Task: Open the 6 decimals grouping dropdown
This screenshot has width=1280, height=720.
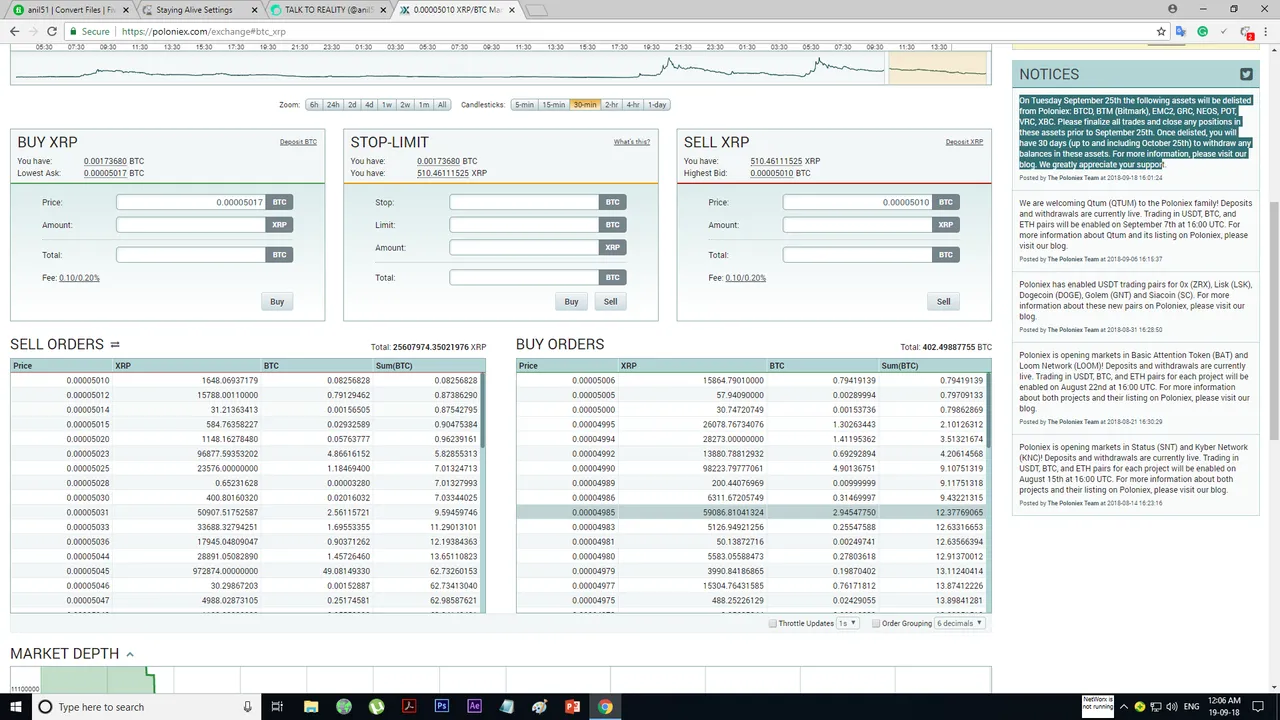Action: pos(960,623)
